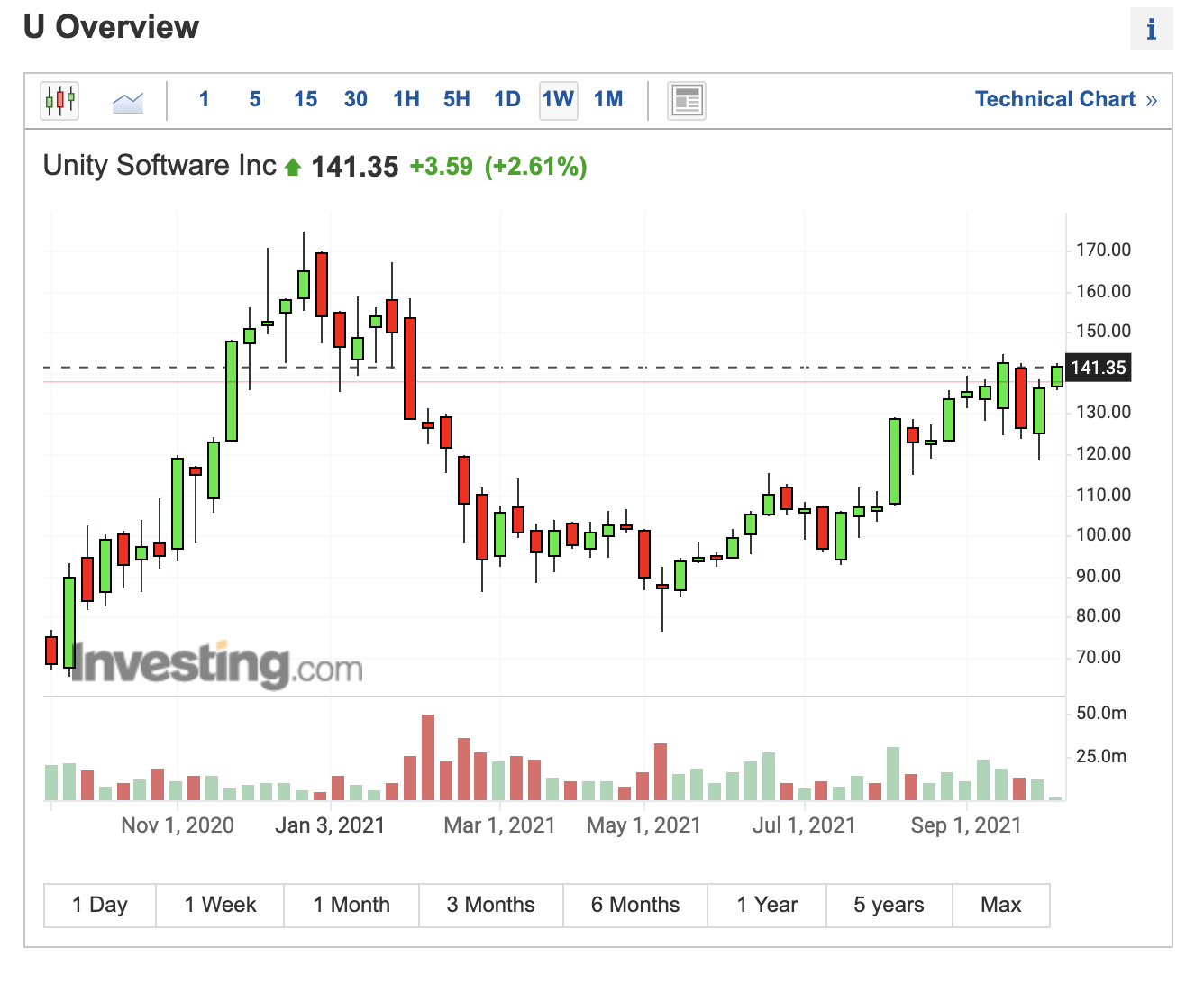The height and width of the screenshot is (984, 1204).
Task: Select the 30 minute interval
Action: click(356, 99)
